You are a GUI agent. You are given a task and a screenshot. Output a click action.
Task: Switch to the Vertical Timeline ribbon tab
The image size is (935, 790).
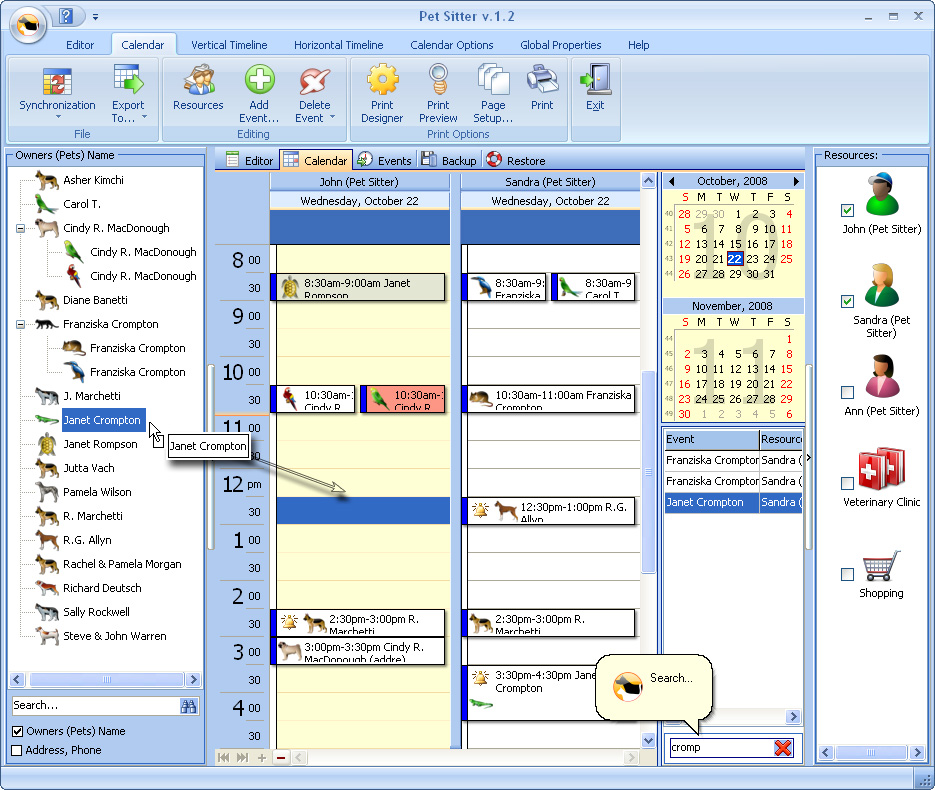pyautogui.click(x=229, y=45)
